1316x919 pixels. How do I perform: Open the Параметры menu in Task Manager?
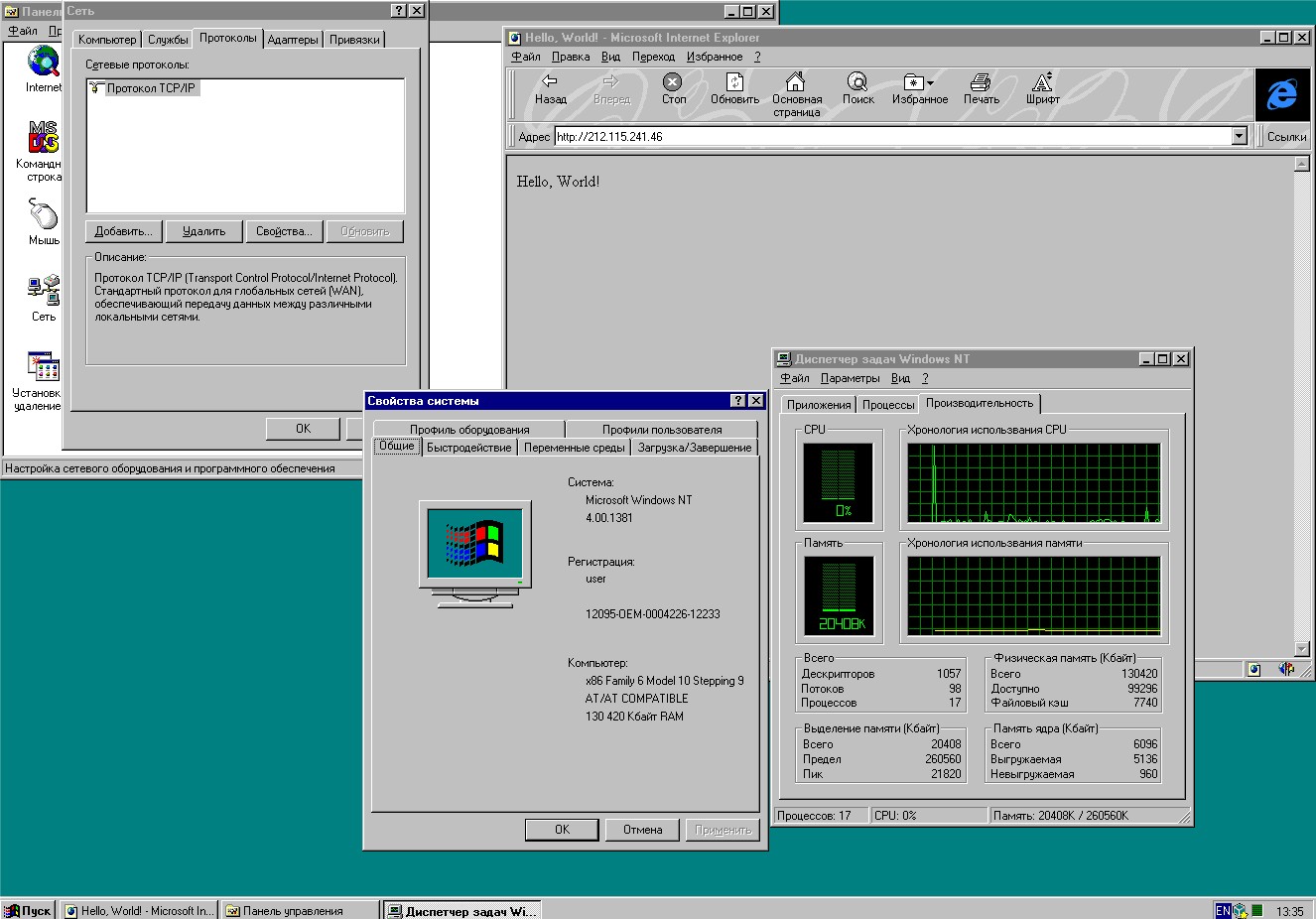[851, 378]
